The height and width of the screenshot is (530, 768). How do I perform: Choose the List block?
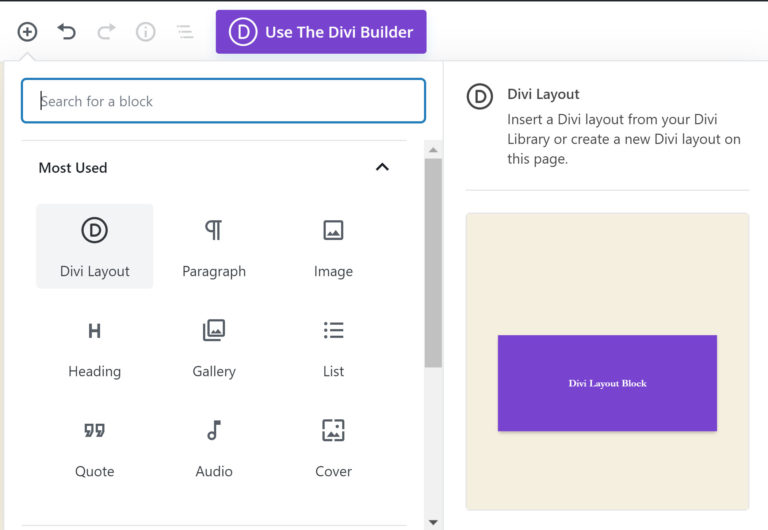[333, 347]
